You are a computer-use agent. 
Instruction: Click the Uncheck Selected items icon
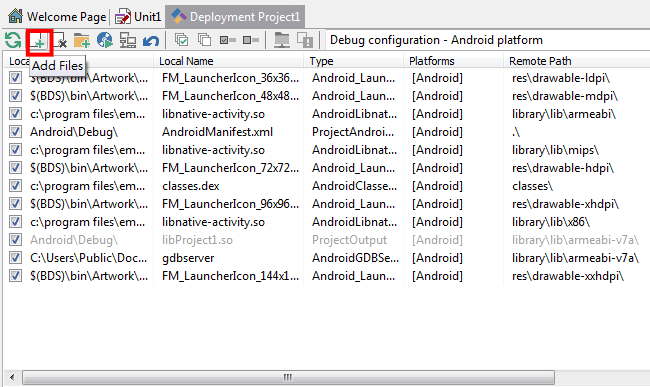[x=251, y=40]
